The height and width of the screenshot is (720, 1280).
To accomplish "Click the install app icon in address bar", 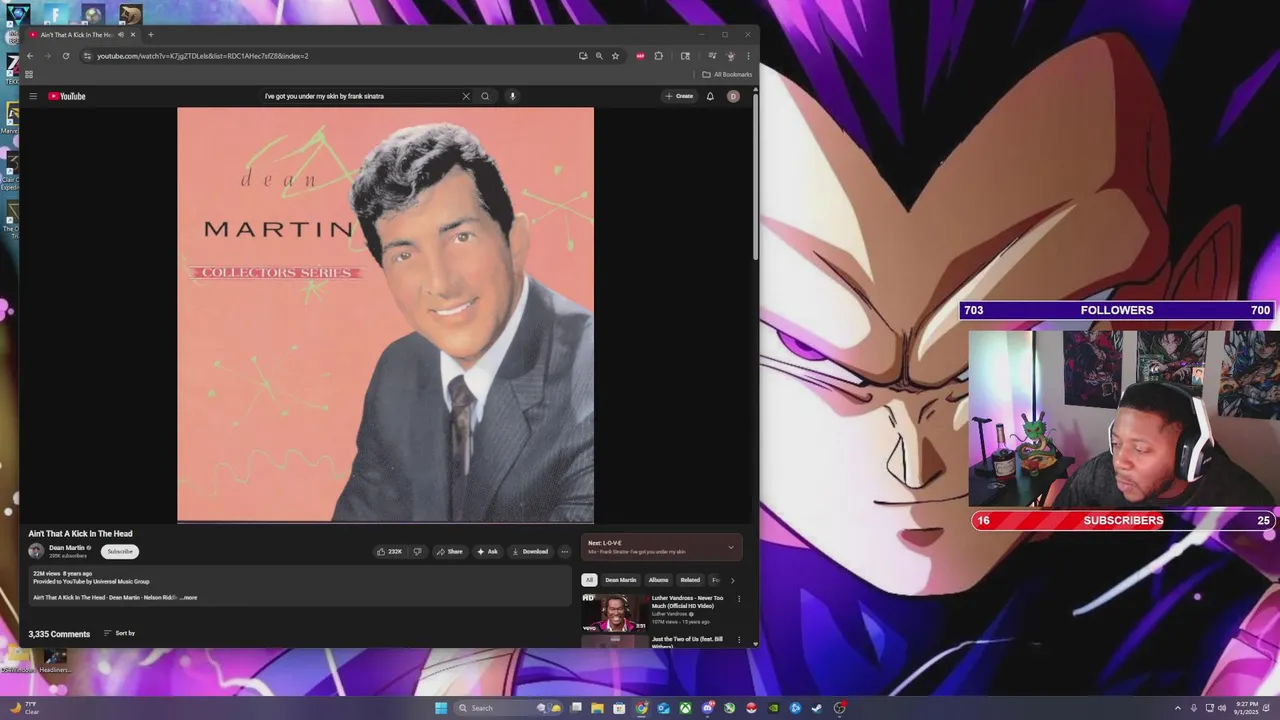I will tap(583, 56).
